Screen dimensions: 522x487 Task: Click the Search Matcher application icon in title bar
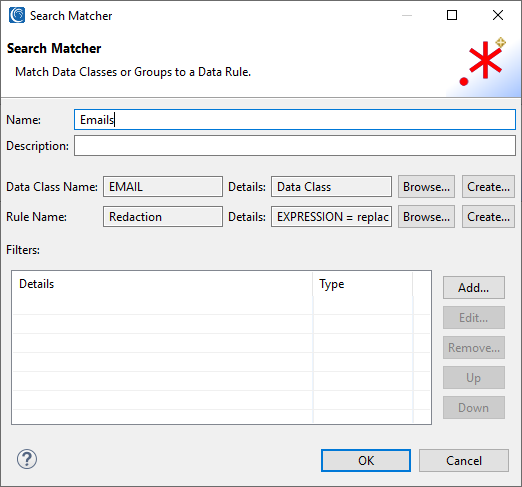click(x=17, y=15)
